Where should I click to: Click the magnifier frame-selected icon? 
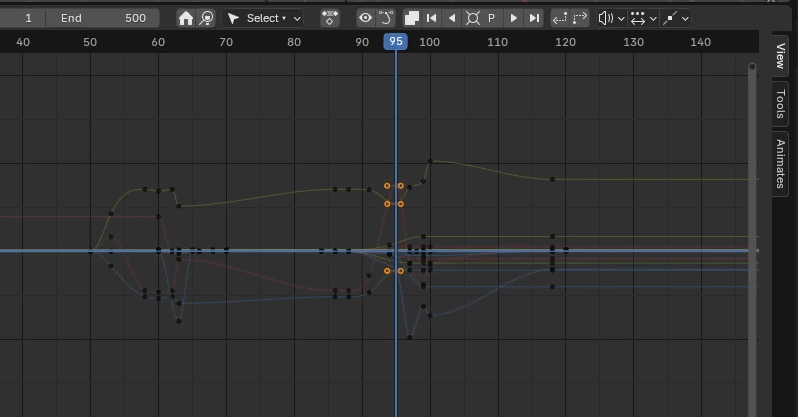(x=206, y=18)
